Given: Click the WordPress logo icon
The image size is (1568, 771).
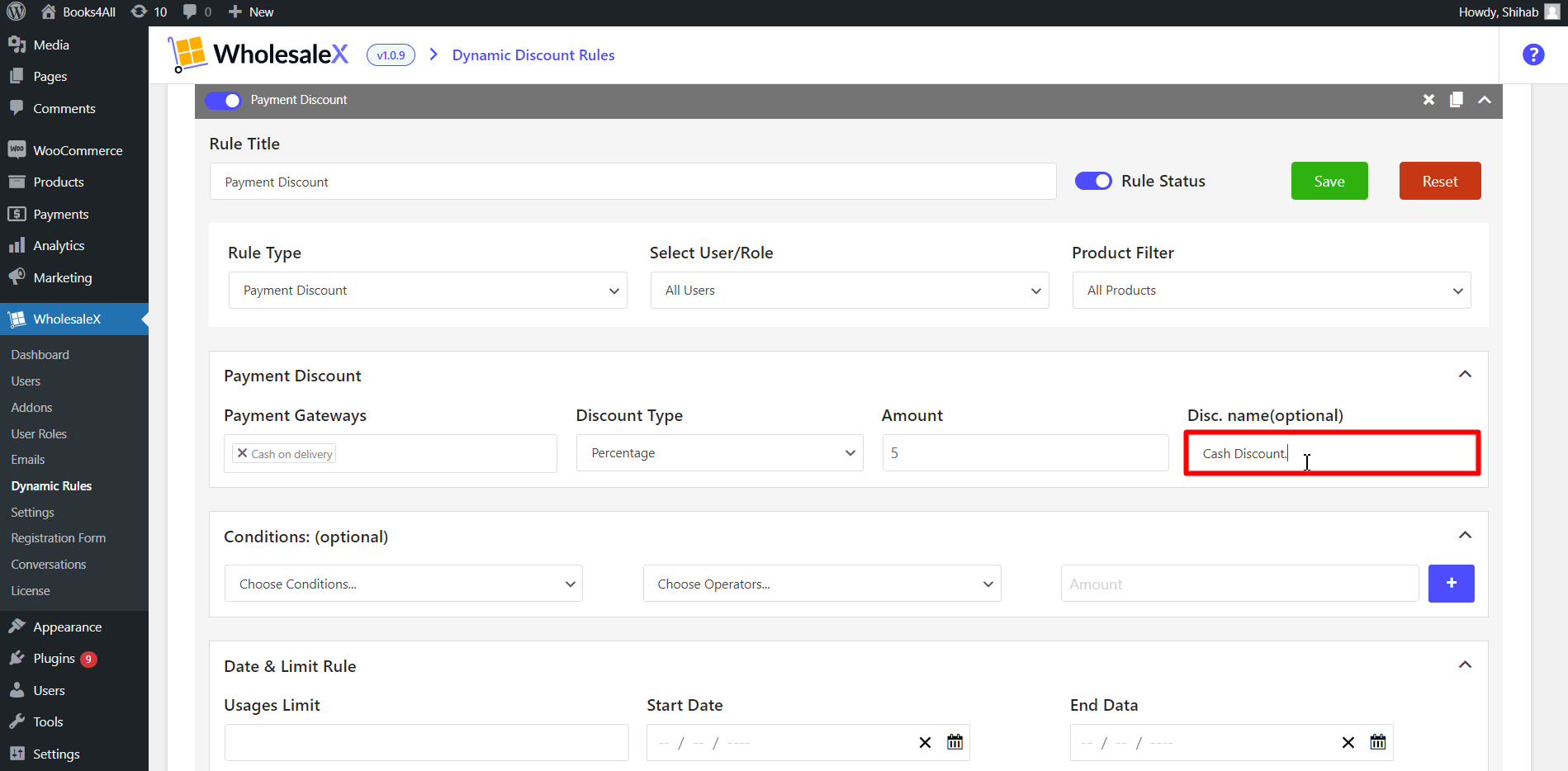Looking at the screenshot, I should pyautogui.click(x=17, y=12).
